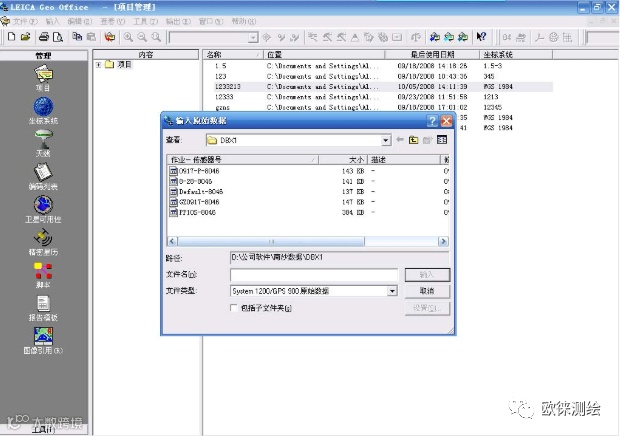Click the back arrow icon in import dialog
Viewport: 620px width, 436px height.
[400, 140]
